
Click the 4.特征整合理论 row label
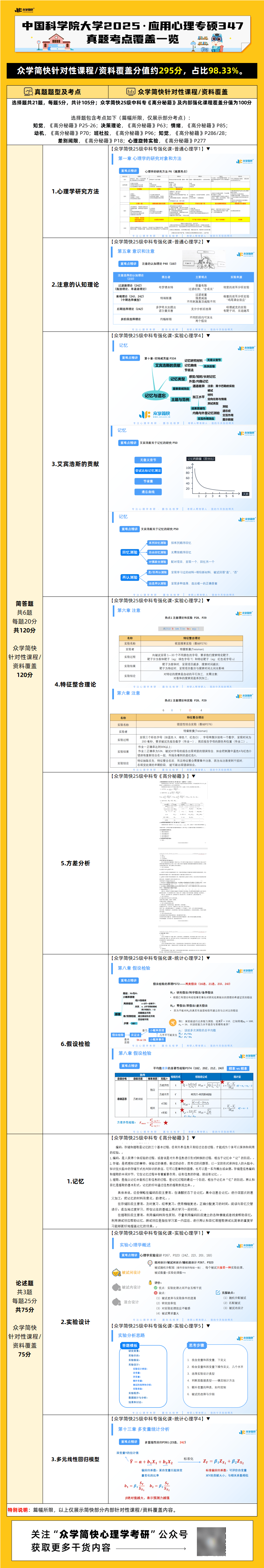coord(75,684)
